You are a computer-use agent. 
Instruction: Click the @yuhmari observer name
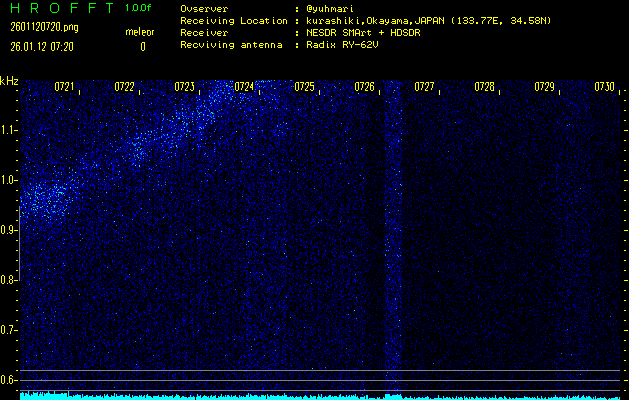(332, 8)
